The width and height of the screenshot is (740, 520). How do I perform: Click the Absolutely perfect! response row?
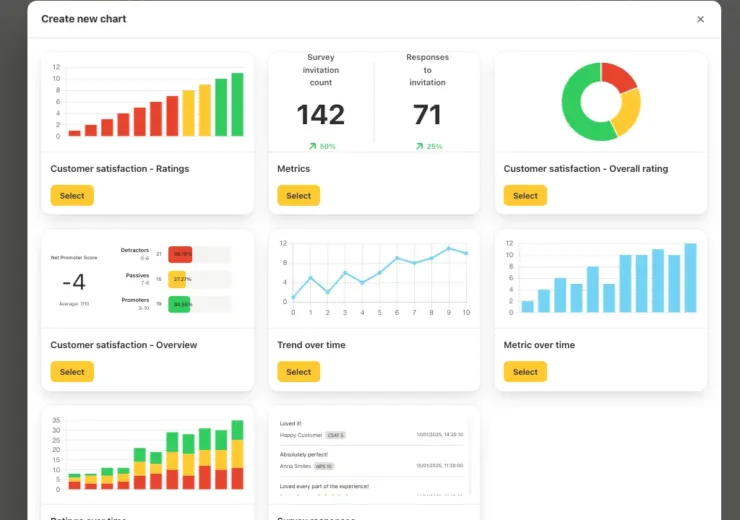(x=371, y=461)
